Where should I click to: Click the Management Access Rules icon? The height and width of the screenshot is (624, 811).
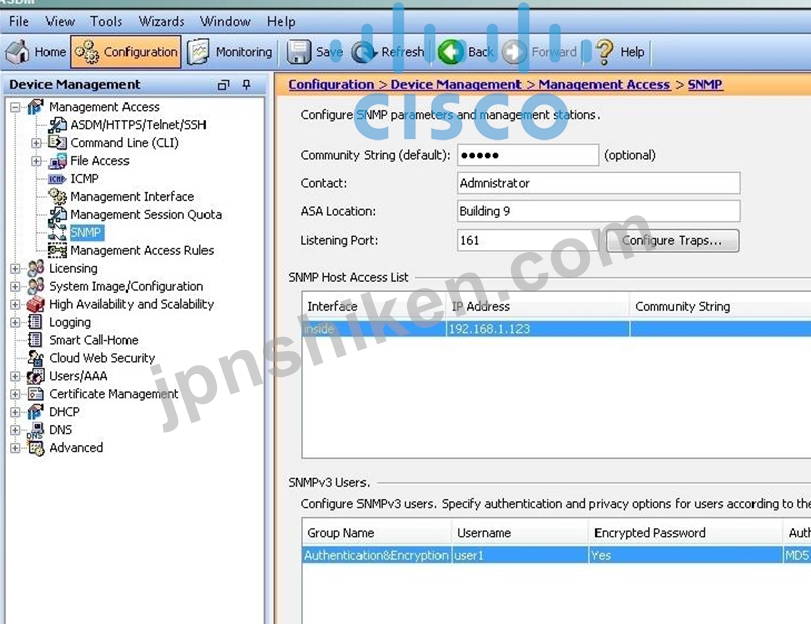pos(57,250)
